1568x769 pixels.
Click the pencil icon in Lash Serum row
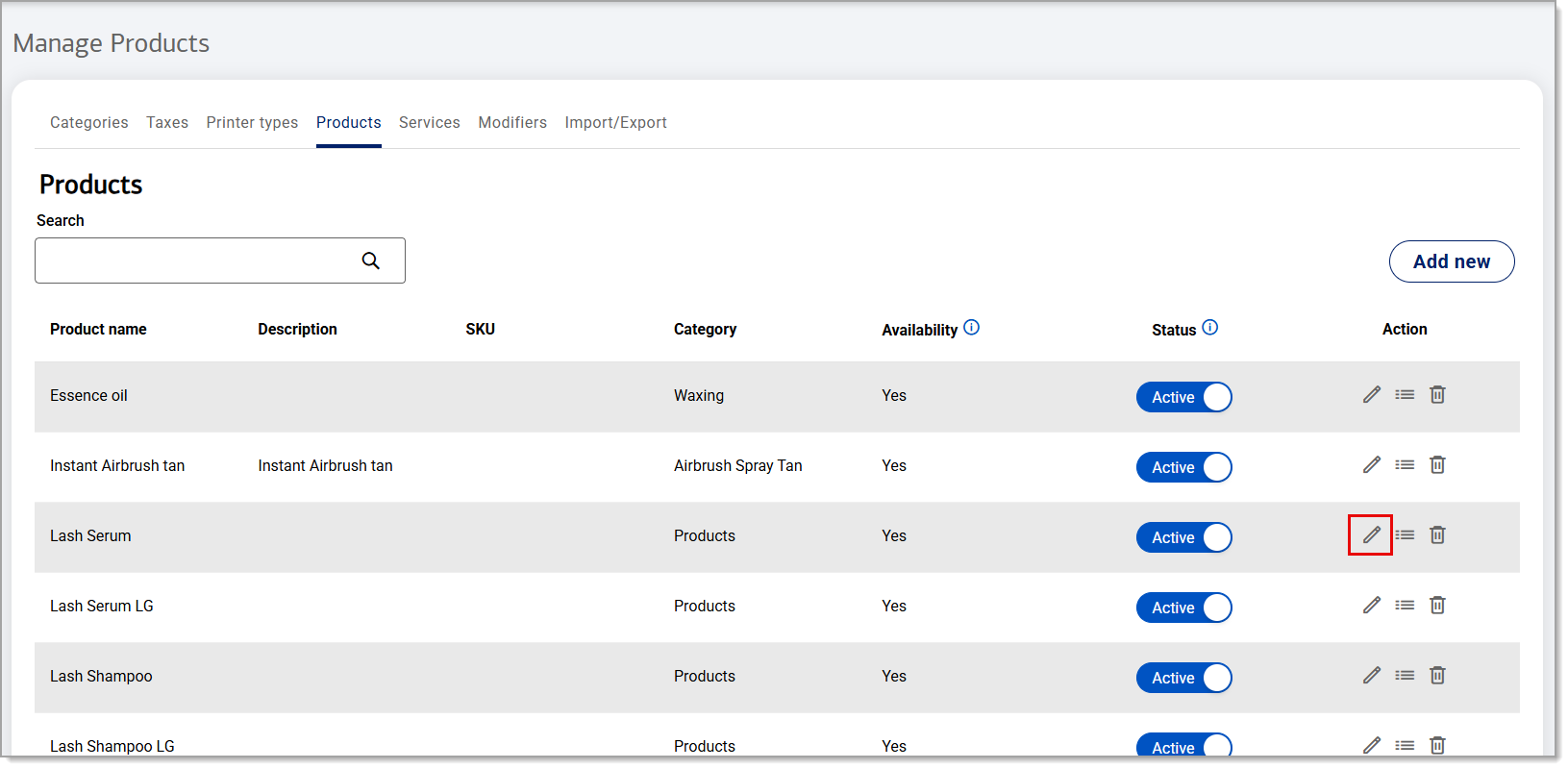1371,535
